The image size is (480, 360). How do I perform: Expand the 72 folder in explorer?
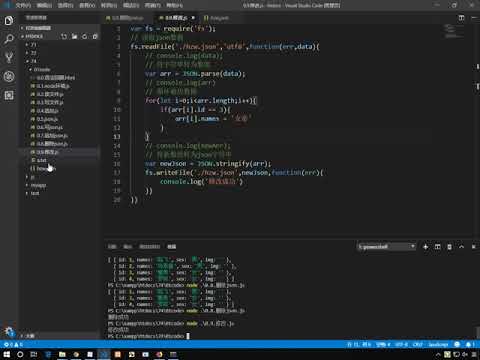33,53
